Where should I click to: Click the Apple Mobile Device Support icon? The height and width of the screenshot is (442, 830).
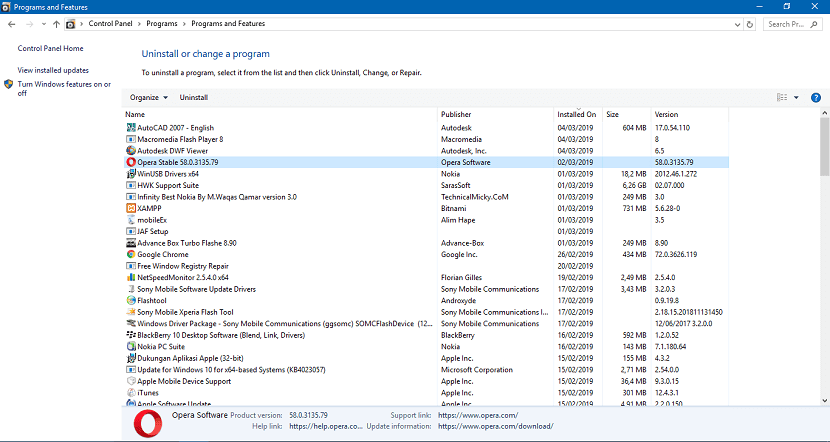coord(131,381)
